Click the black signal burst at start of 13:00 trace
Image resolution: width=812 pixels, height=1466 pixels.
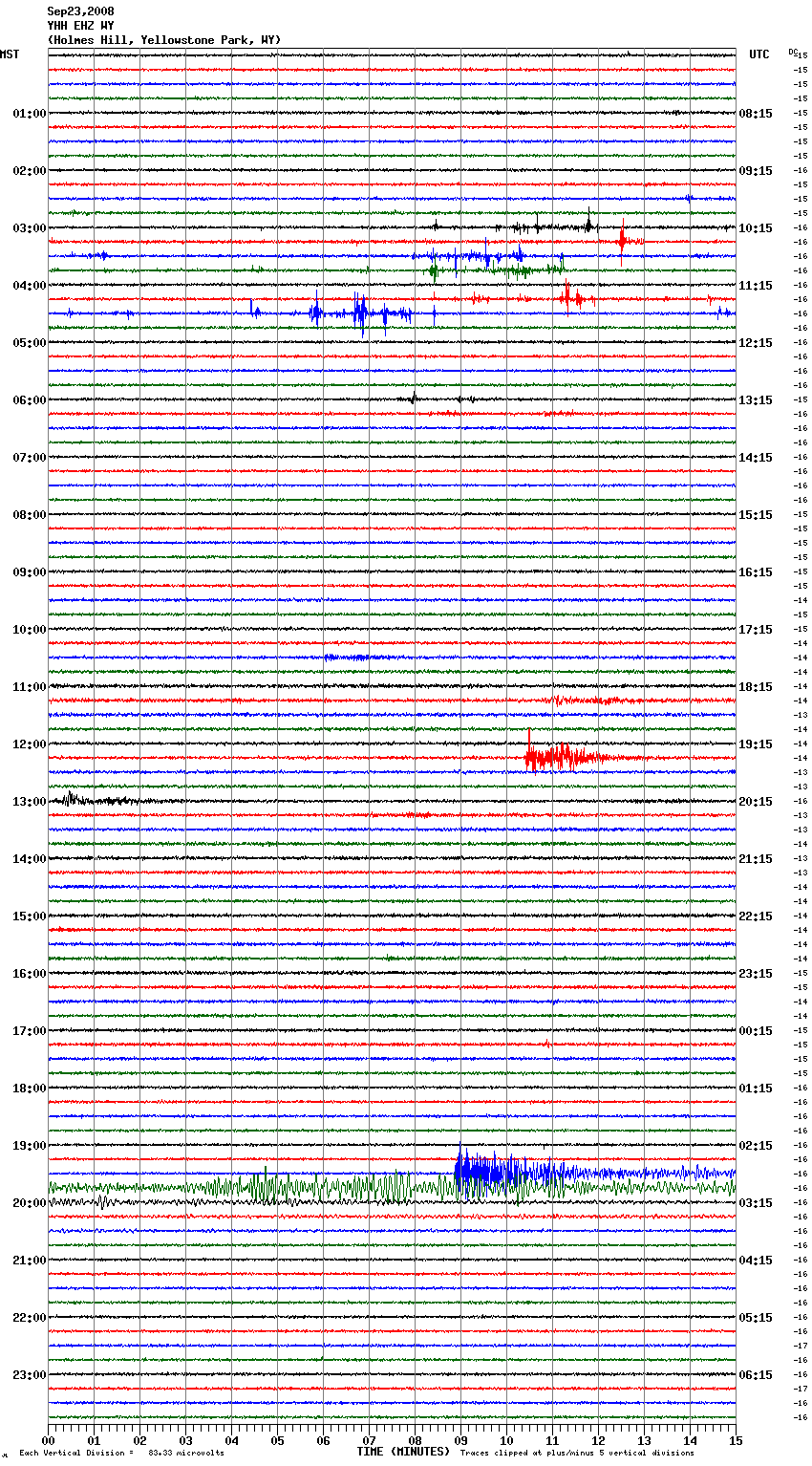coord(72,799)
